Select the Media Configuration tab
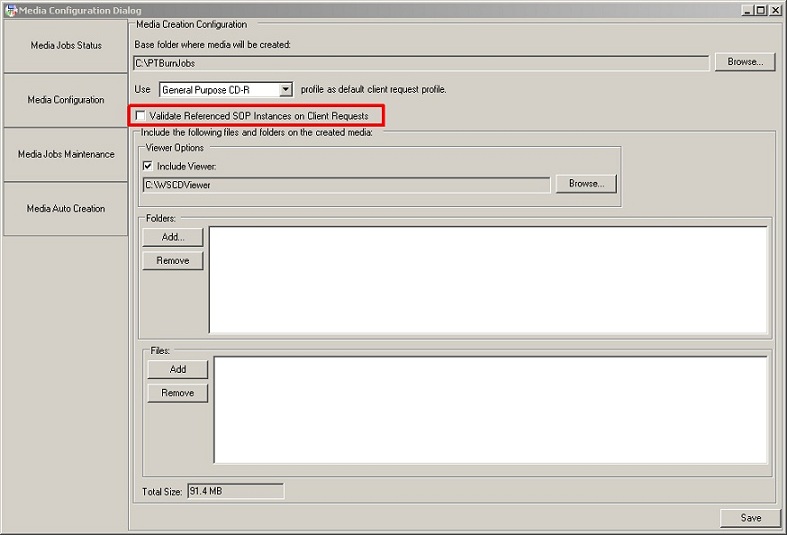Image resolution: width=787 pixels, height=535 pixels. coord(66,100)
